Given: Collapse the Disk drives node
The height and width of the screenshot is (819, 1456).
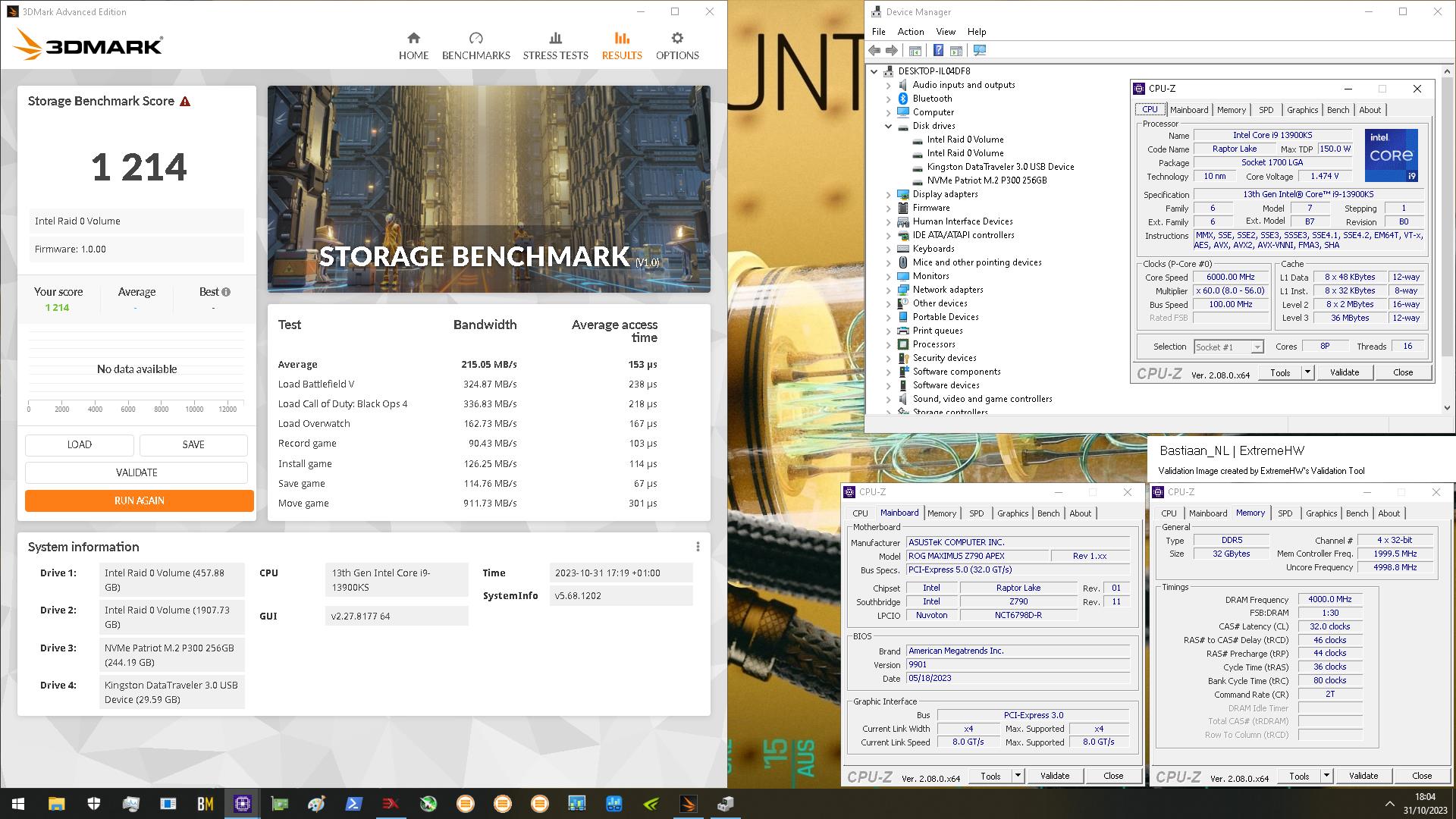Looking at the screenshot, I should pos(888,127).
